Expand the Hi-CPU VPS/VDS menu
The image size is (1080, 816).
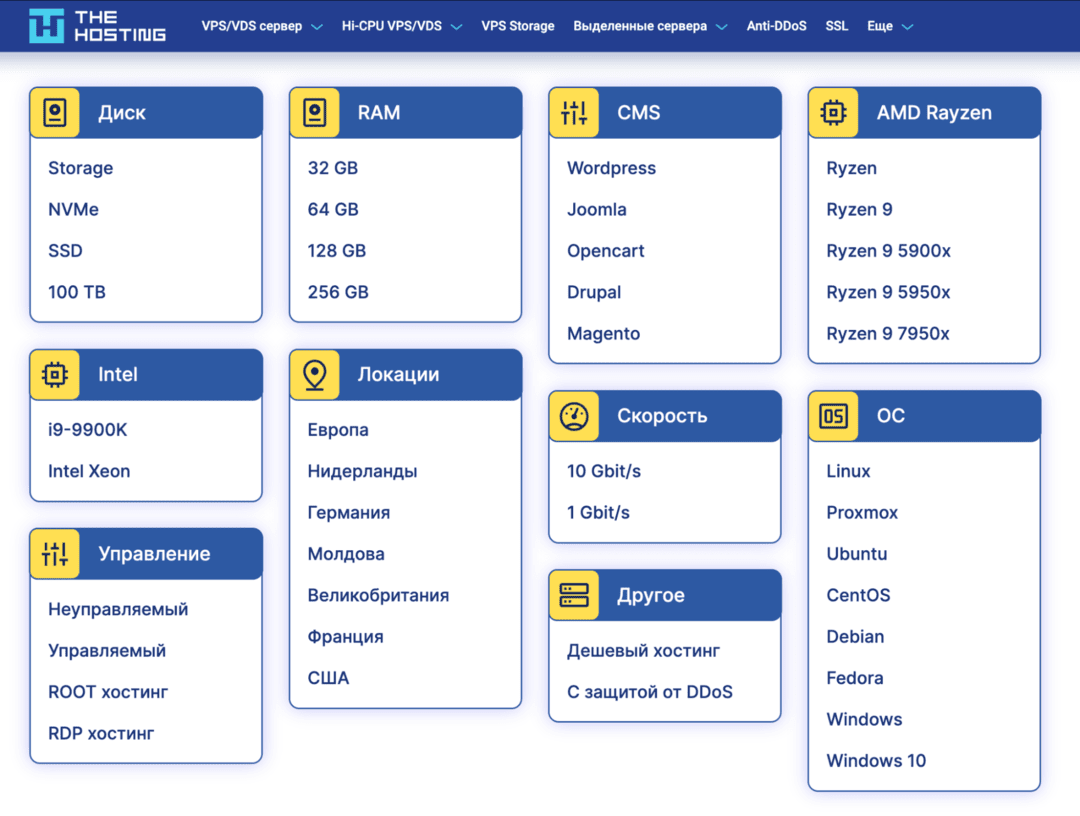(x=401, y=26)
